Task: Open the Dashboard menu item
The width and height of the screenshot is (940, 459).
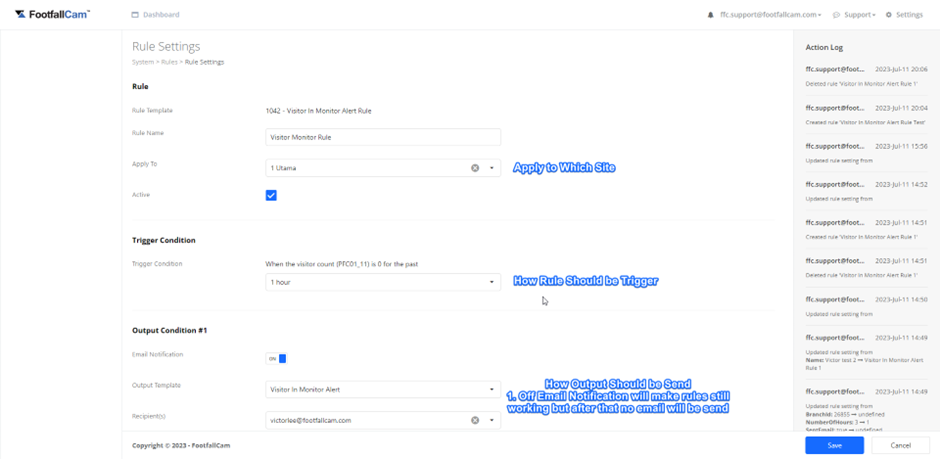Action: coord(161,15)
